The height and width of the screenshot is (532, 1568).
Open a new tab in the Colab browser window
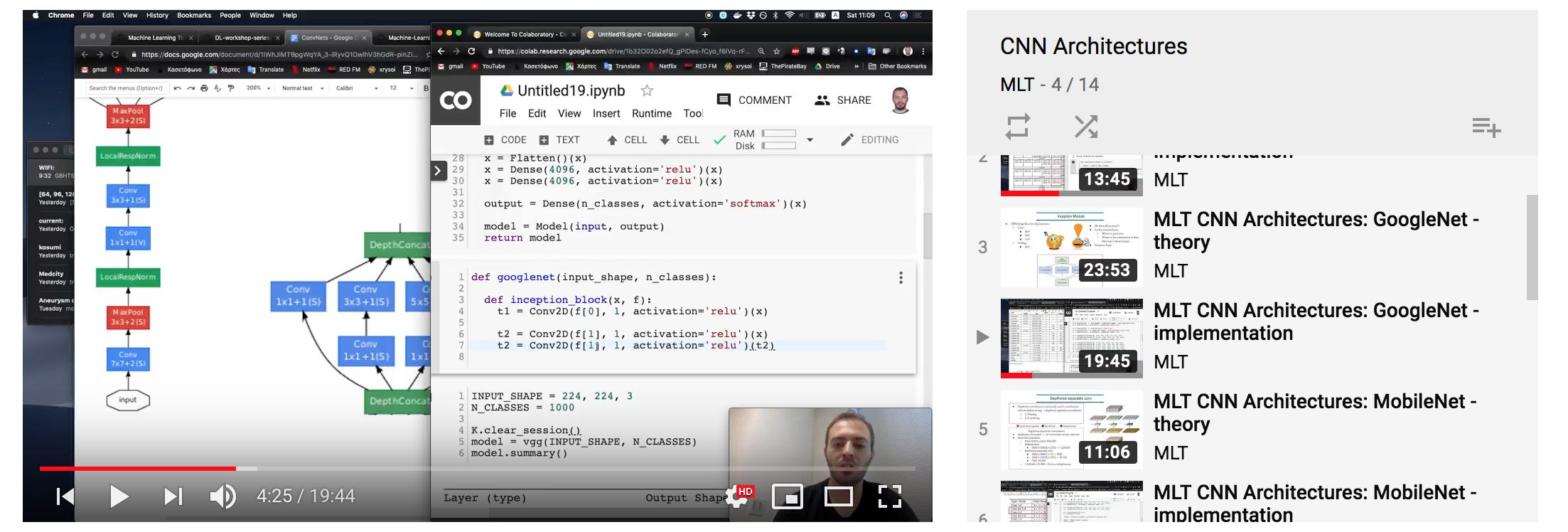pyautogui.click(x=705, y=34)
